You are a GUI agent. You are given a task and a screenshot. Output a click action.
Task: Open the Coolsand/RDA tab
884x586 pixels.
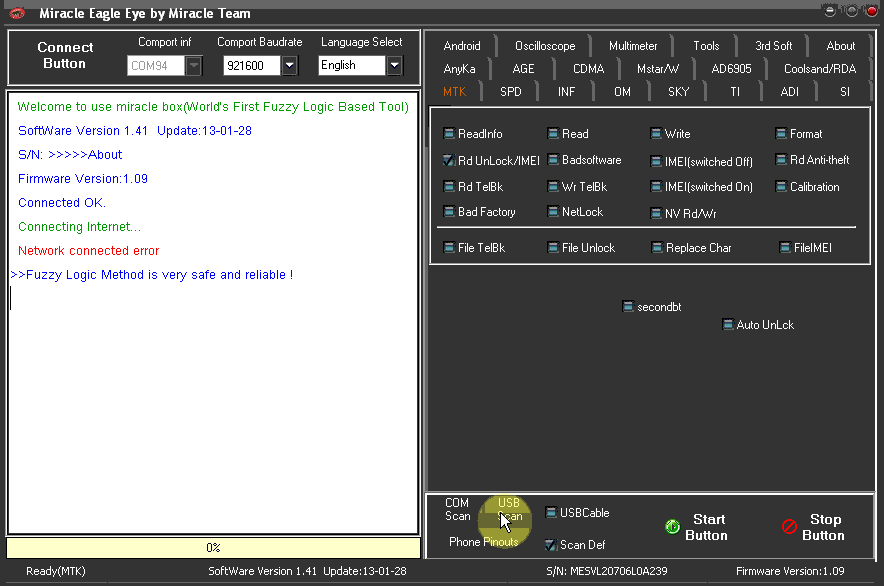coord(820,69)
